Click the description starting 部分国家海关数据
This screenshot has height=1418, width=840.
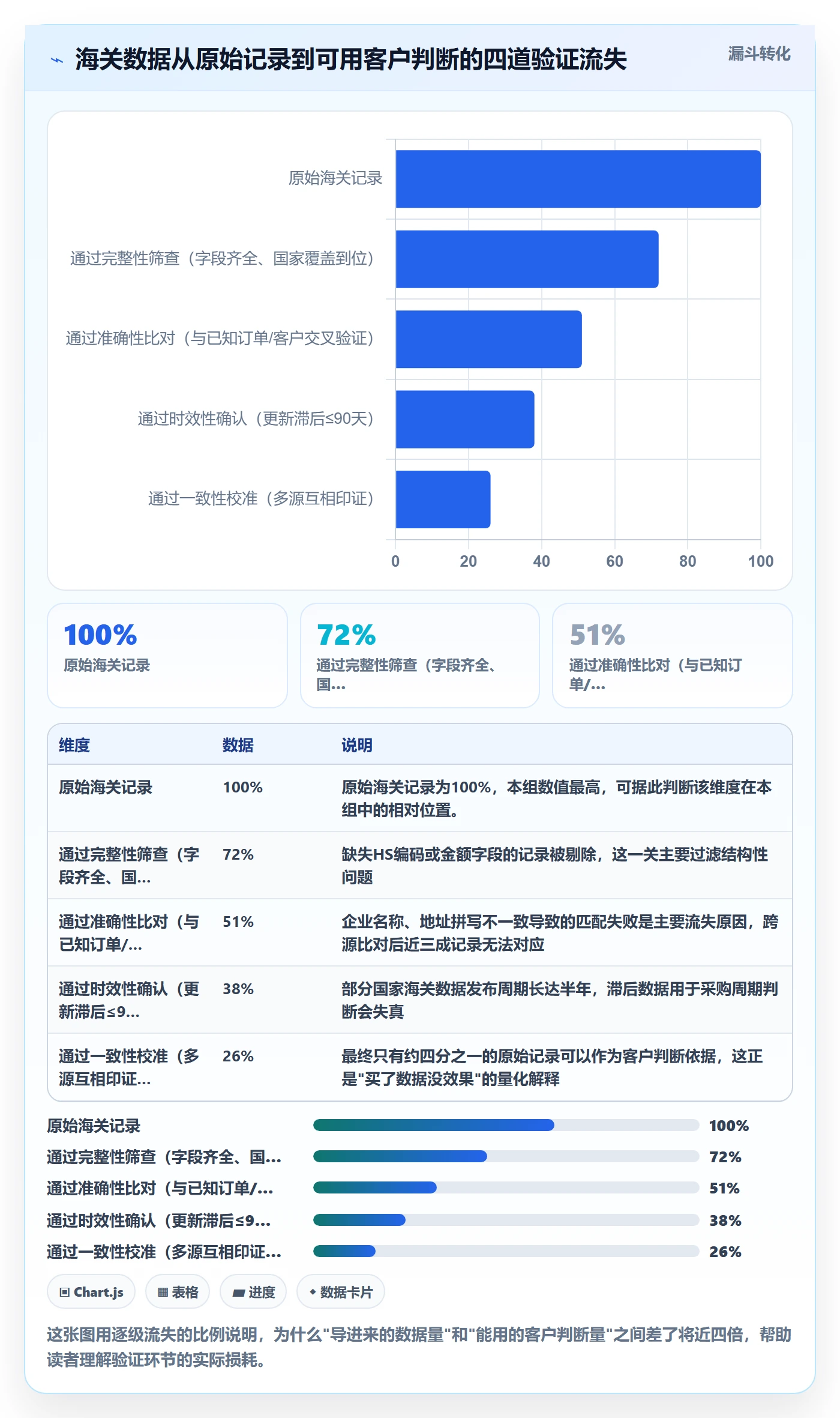pyautogui.click(x=560, y=1000)
